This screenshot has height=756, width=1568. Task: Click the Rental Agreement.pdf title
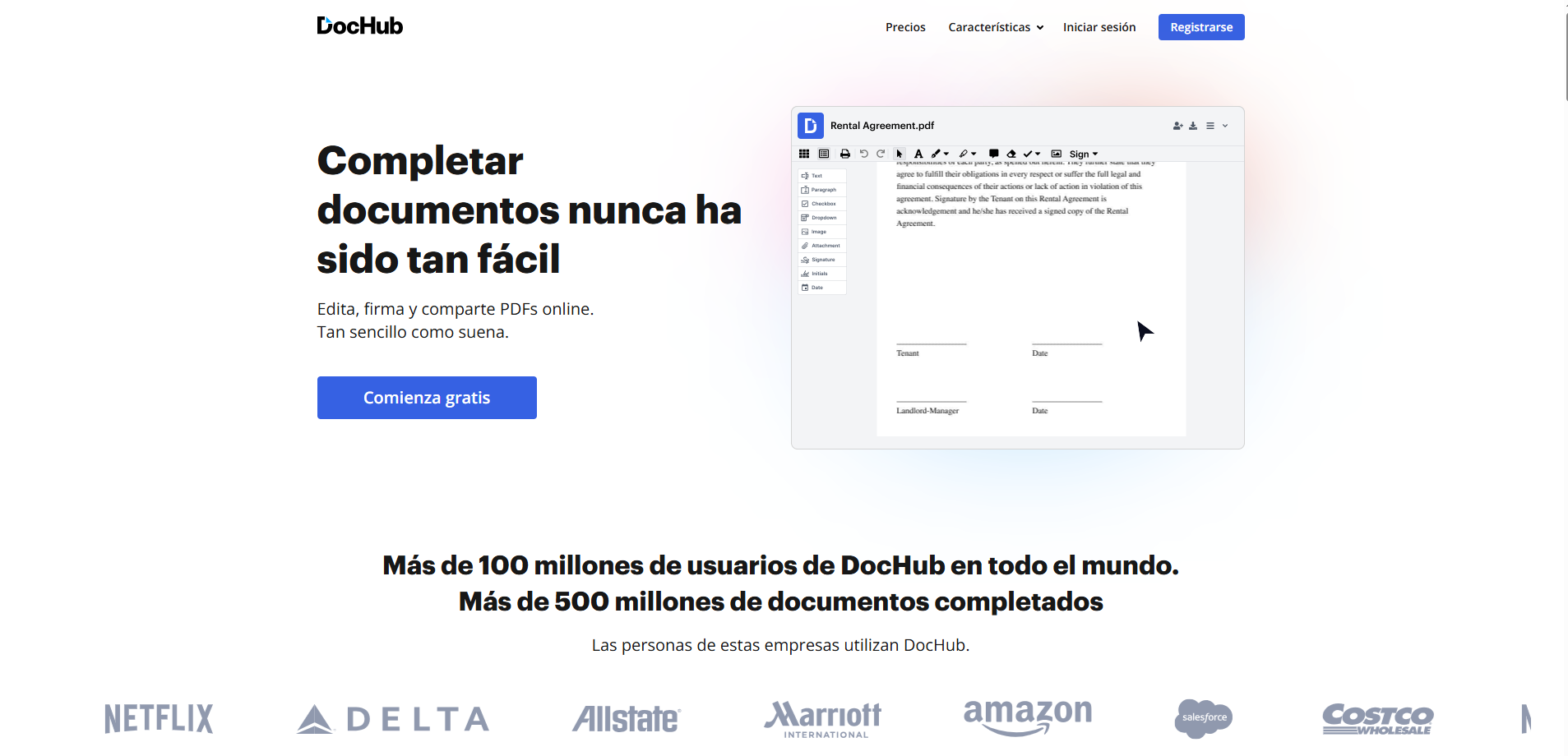(882, 126)
